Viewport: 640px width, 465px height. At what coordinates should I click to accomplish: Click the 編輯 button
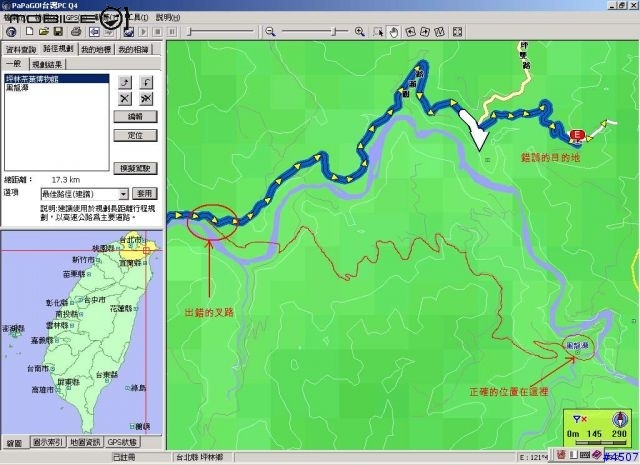[135, 116]
